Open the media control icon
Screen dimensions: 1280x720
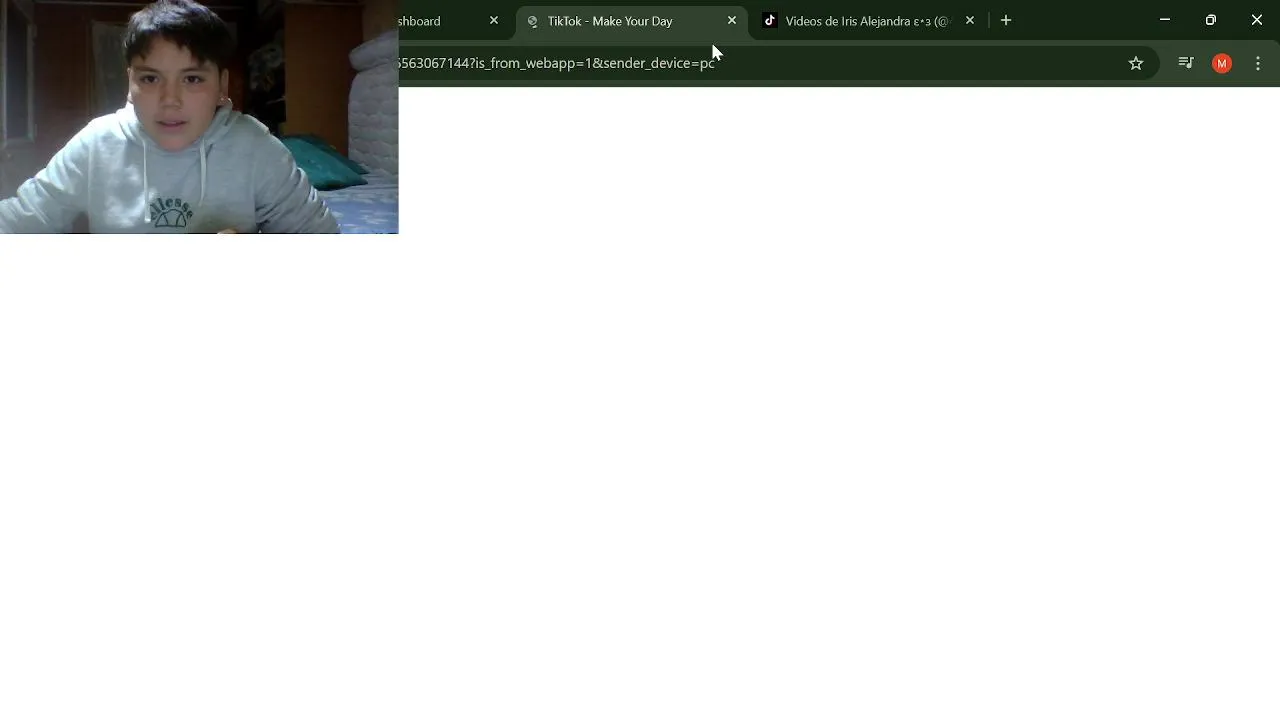tap(1186, 63)
